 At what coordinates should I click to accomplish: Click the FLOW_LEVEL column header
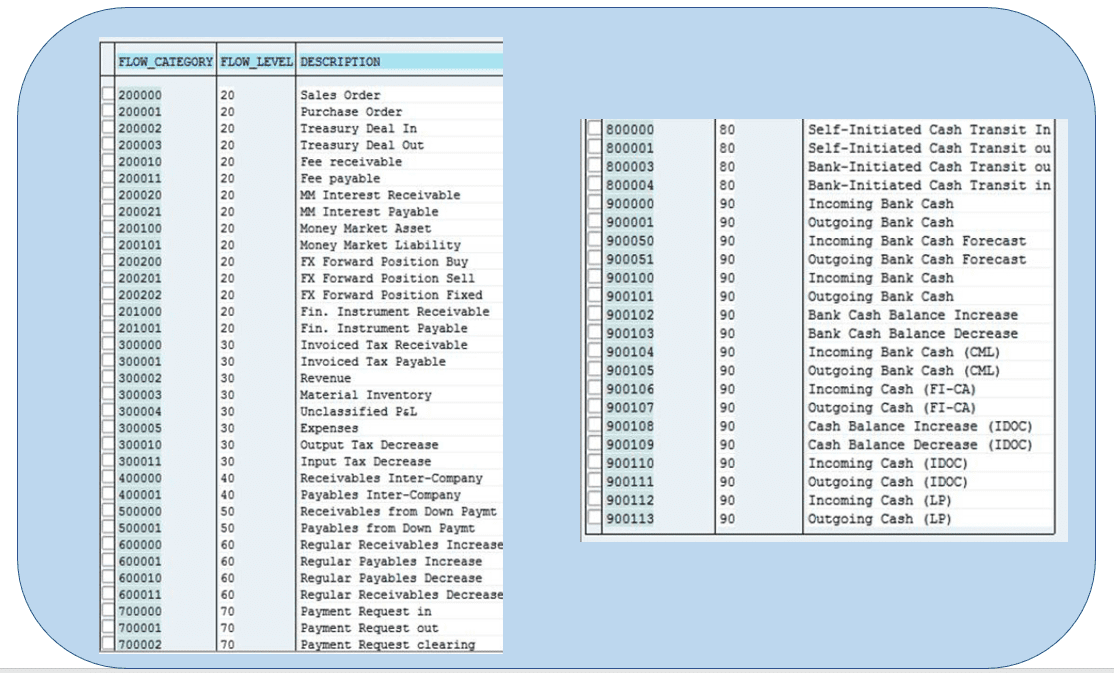(x=256, y=62)
